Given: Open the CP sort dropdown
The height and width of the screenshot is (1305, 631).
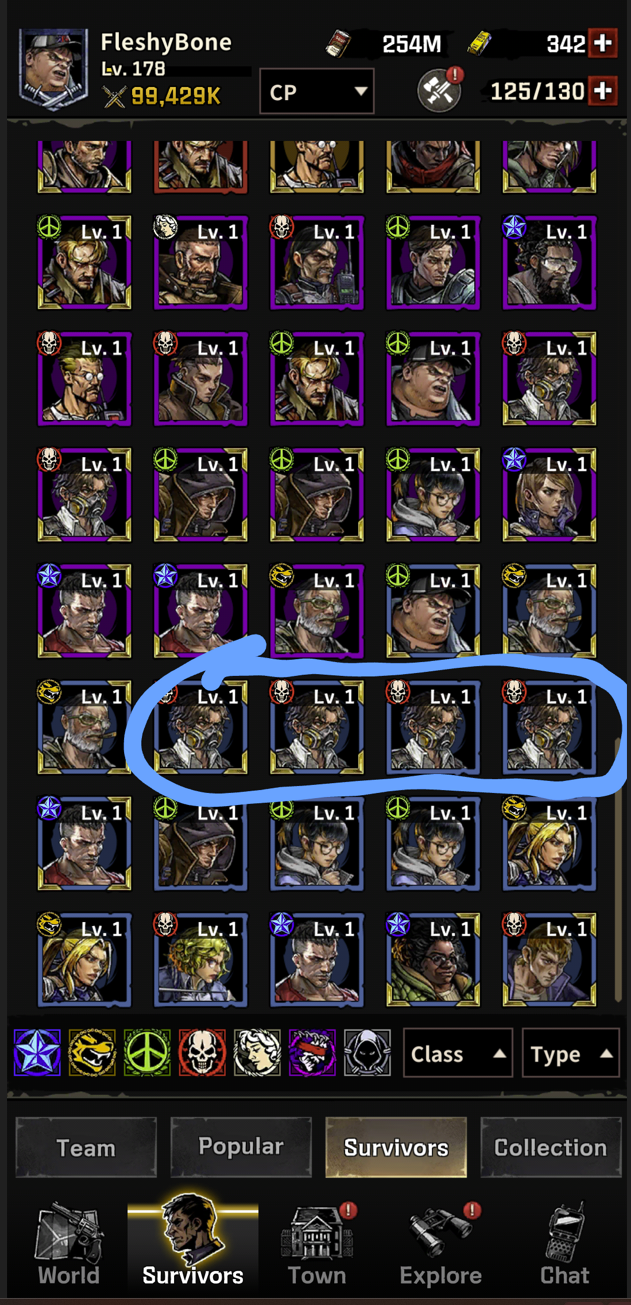Looking at the screenshot, I should (x=317, y=92).
